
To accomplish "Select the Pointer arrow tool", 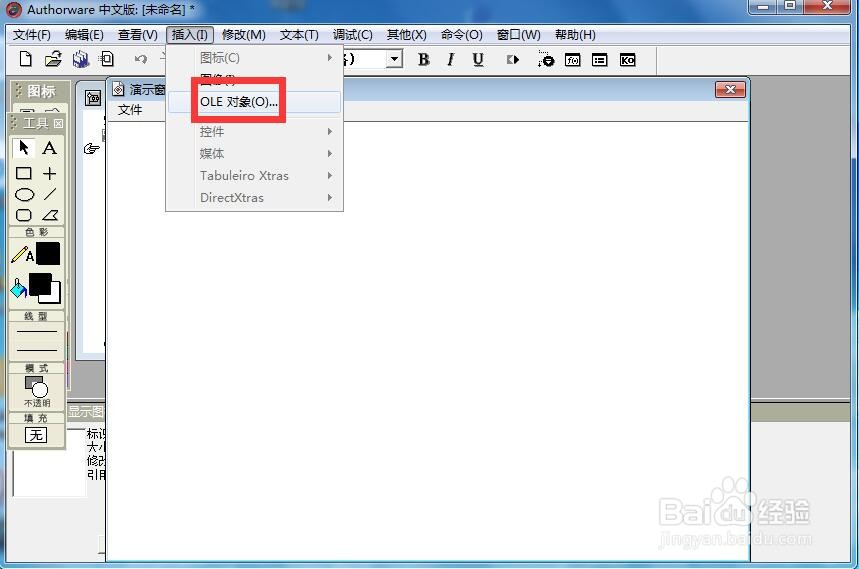I will pos(24,148).
